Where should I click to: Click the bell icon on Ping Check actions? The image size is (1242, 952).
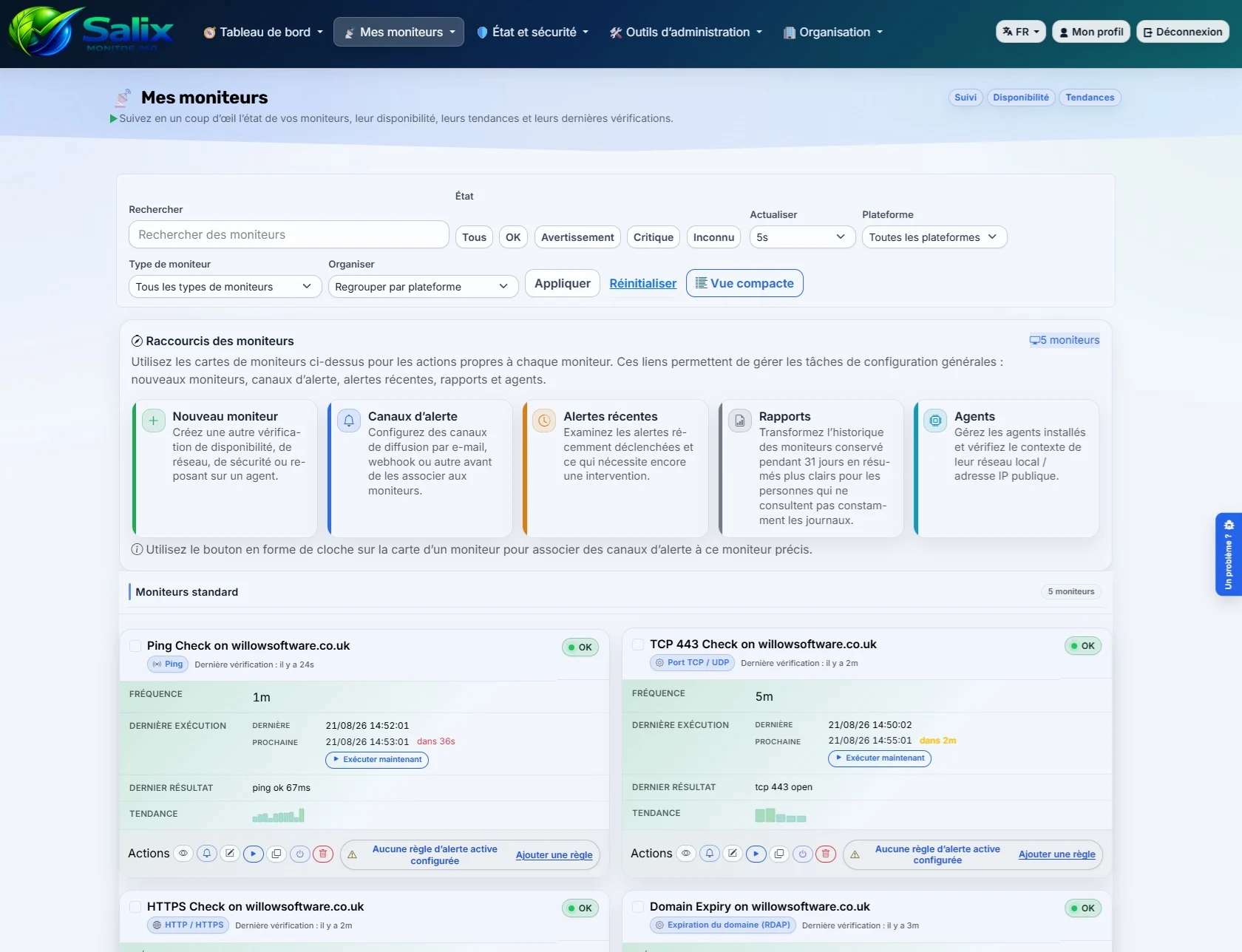207,854
